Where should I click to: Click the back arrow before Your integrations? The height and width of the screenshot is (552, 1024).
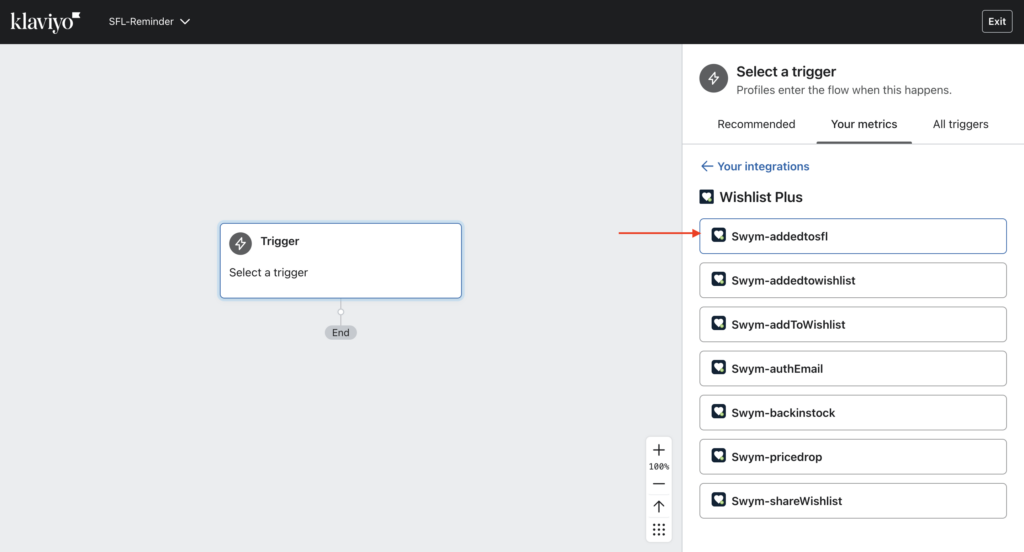[707, 167]
